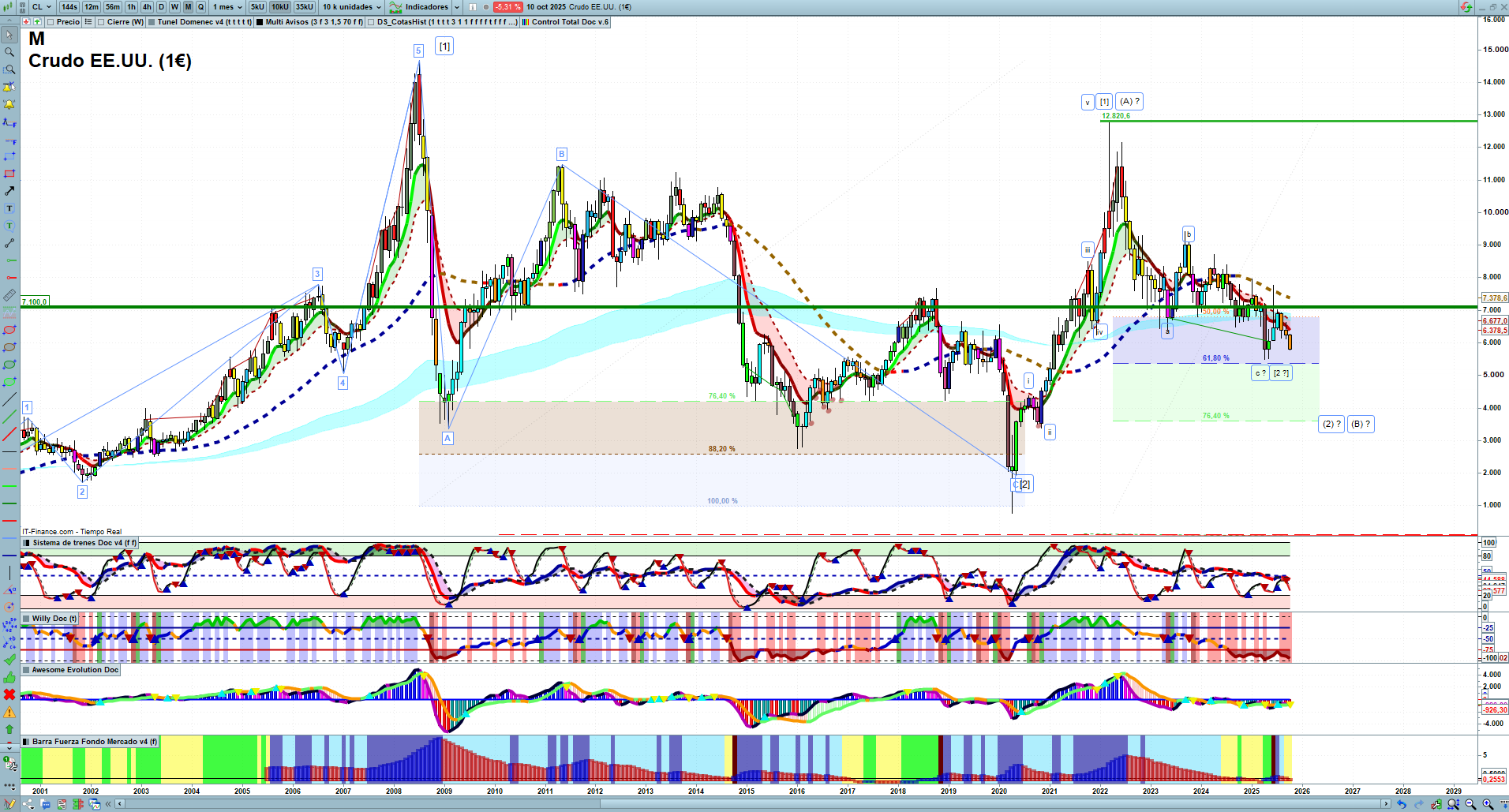Image resolution: width=1509 pixels, height=812 pixels.
Task: Select the pointer cursor tool
Action: [x=9, y=35]
